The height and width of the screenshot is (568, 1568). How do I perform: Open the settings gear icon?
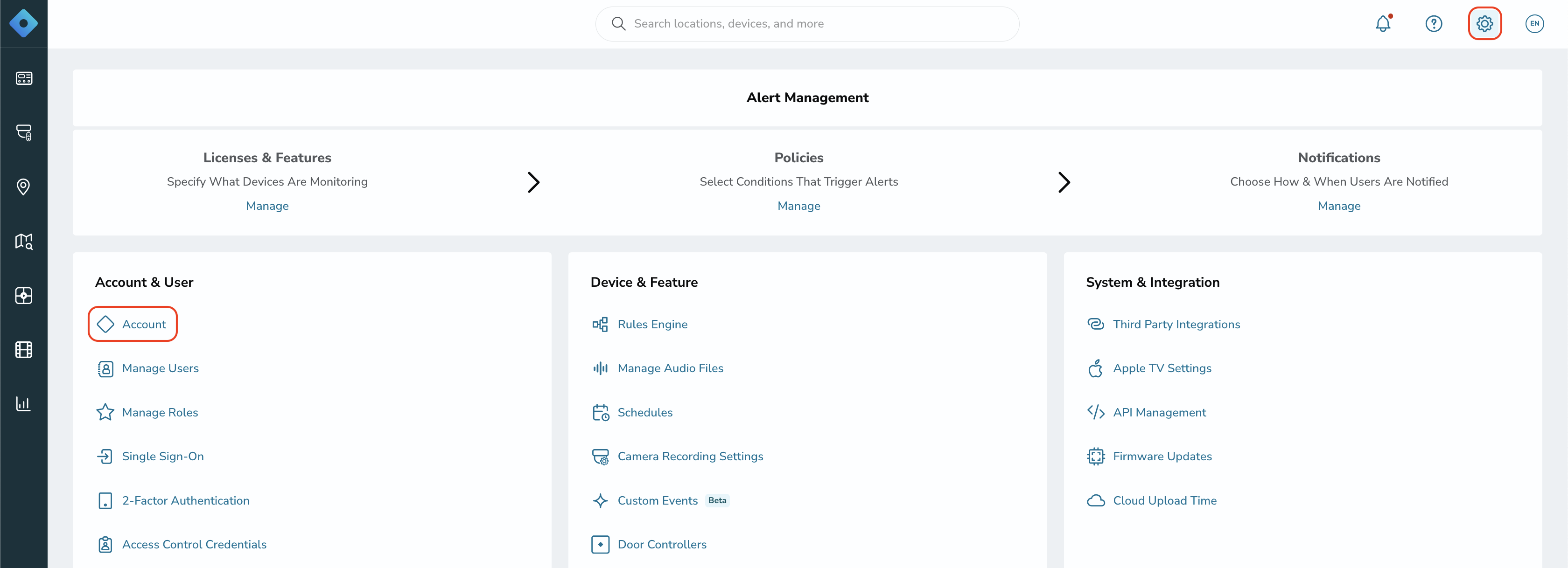[1484, 24]
